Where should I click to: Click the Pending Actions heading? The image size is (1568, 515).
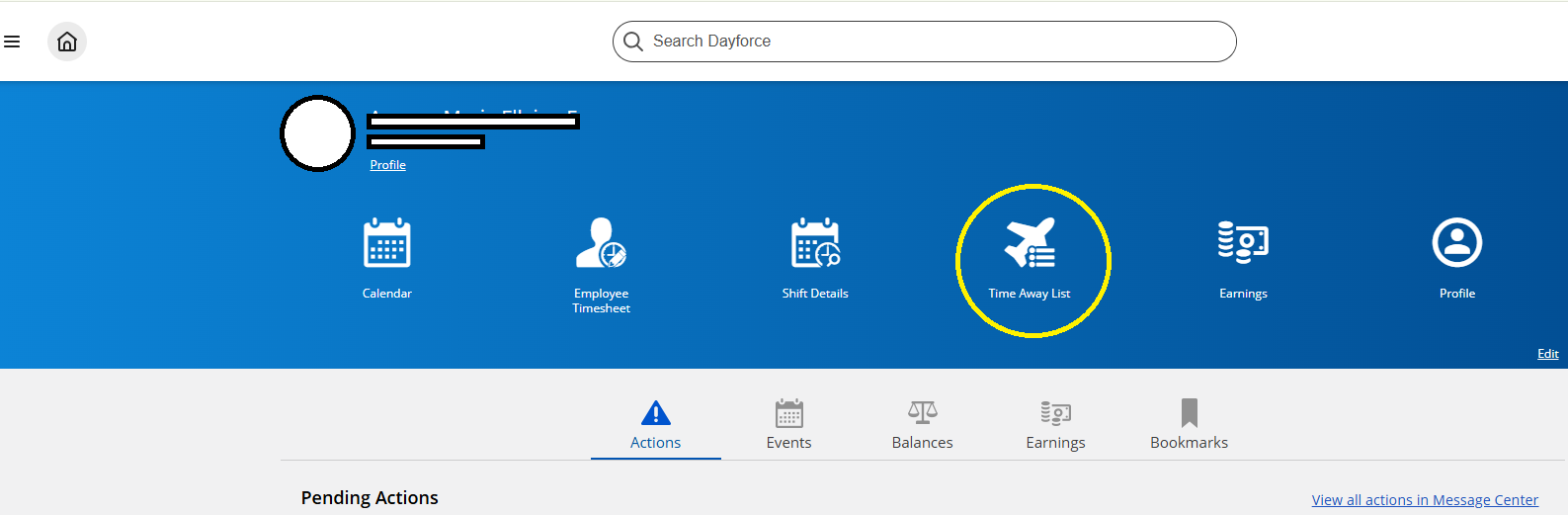(370, 498)
